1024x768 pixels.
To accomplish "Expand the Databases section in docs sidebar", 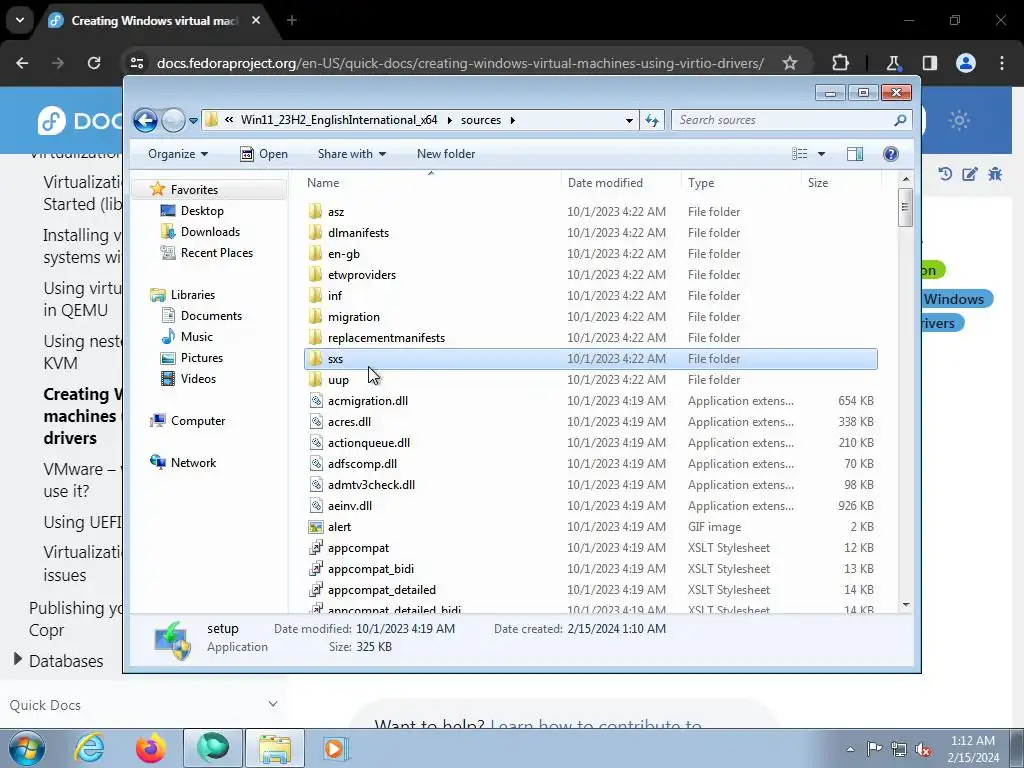I will (18, 659).
